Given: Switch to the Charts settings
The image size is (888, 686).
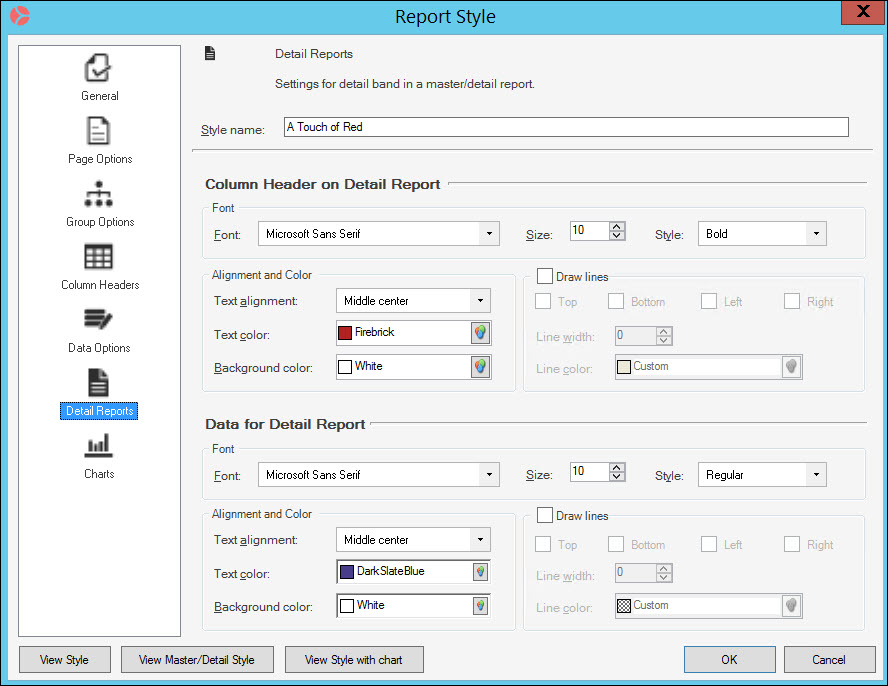Looking at the screenshot, I should (x=99, y=456).
